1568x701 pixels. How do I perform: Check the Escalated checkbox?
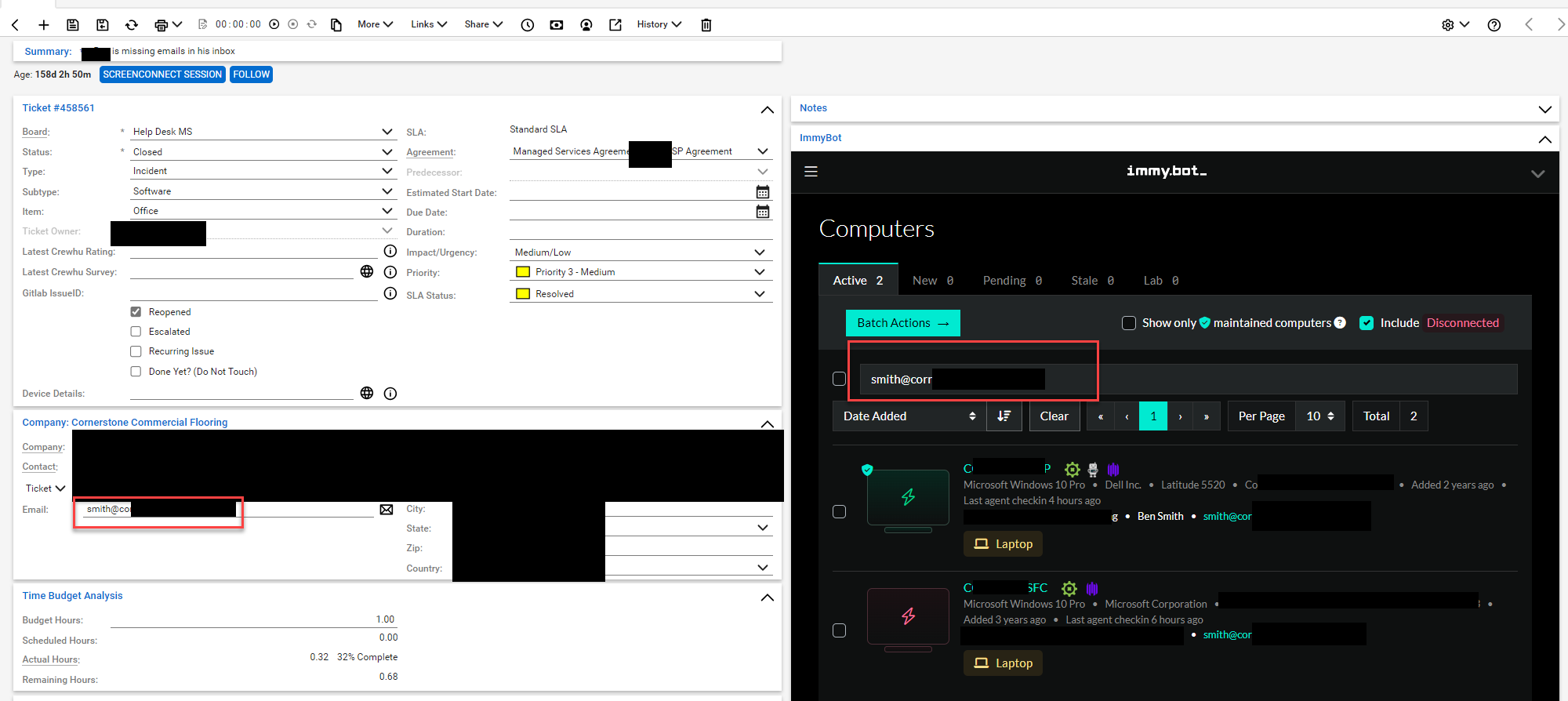pos(136,332)
